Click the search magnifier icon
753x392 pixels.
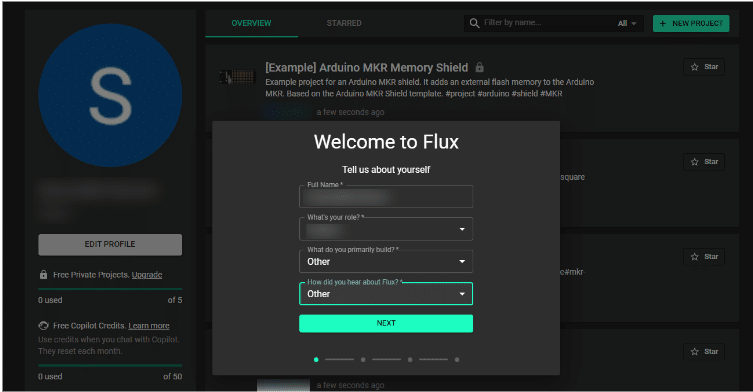(x=474, y=23)
